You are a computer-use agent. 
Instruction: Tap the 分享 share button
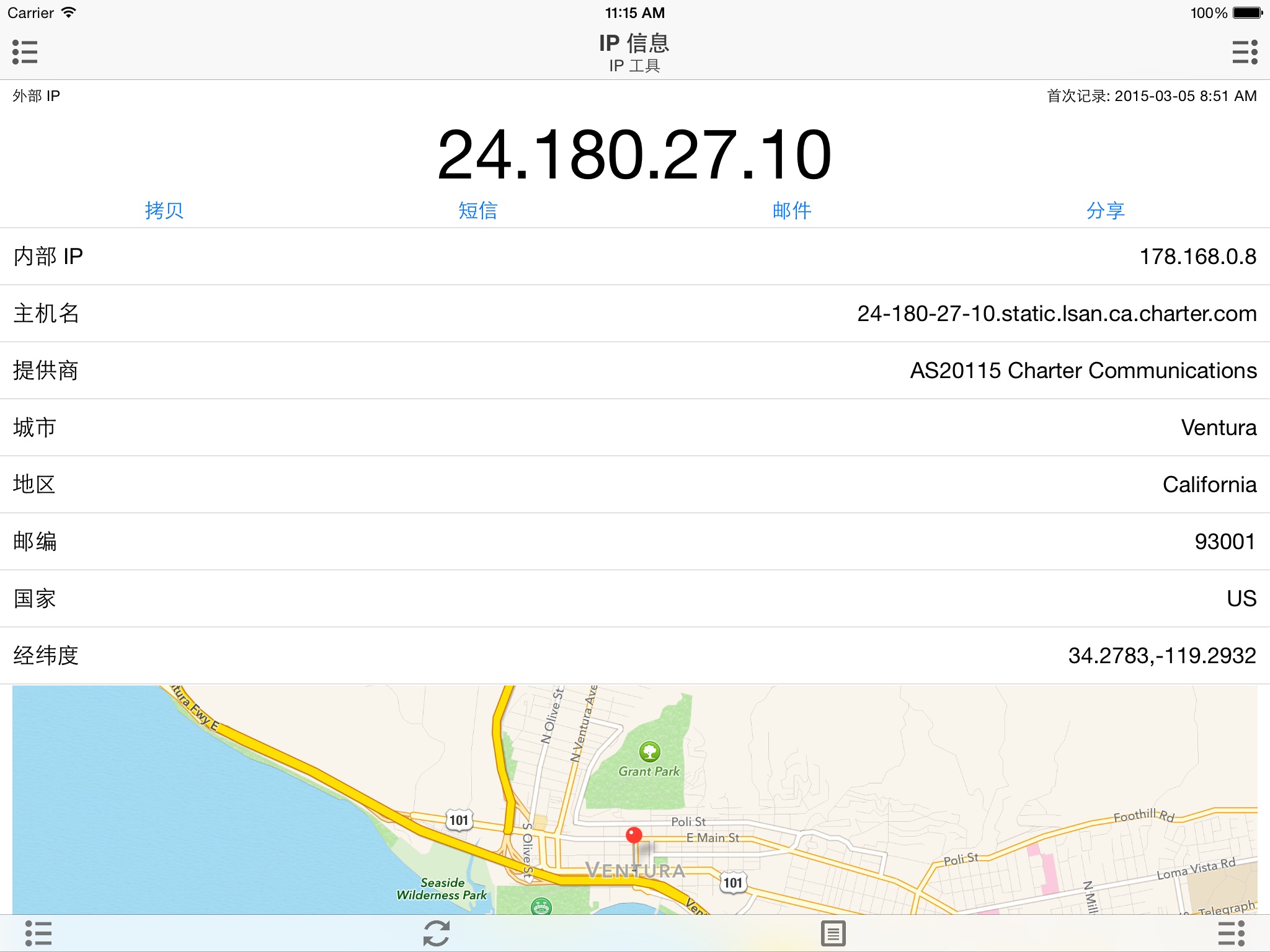(1105, 210)
